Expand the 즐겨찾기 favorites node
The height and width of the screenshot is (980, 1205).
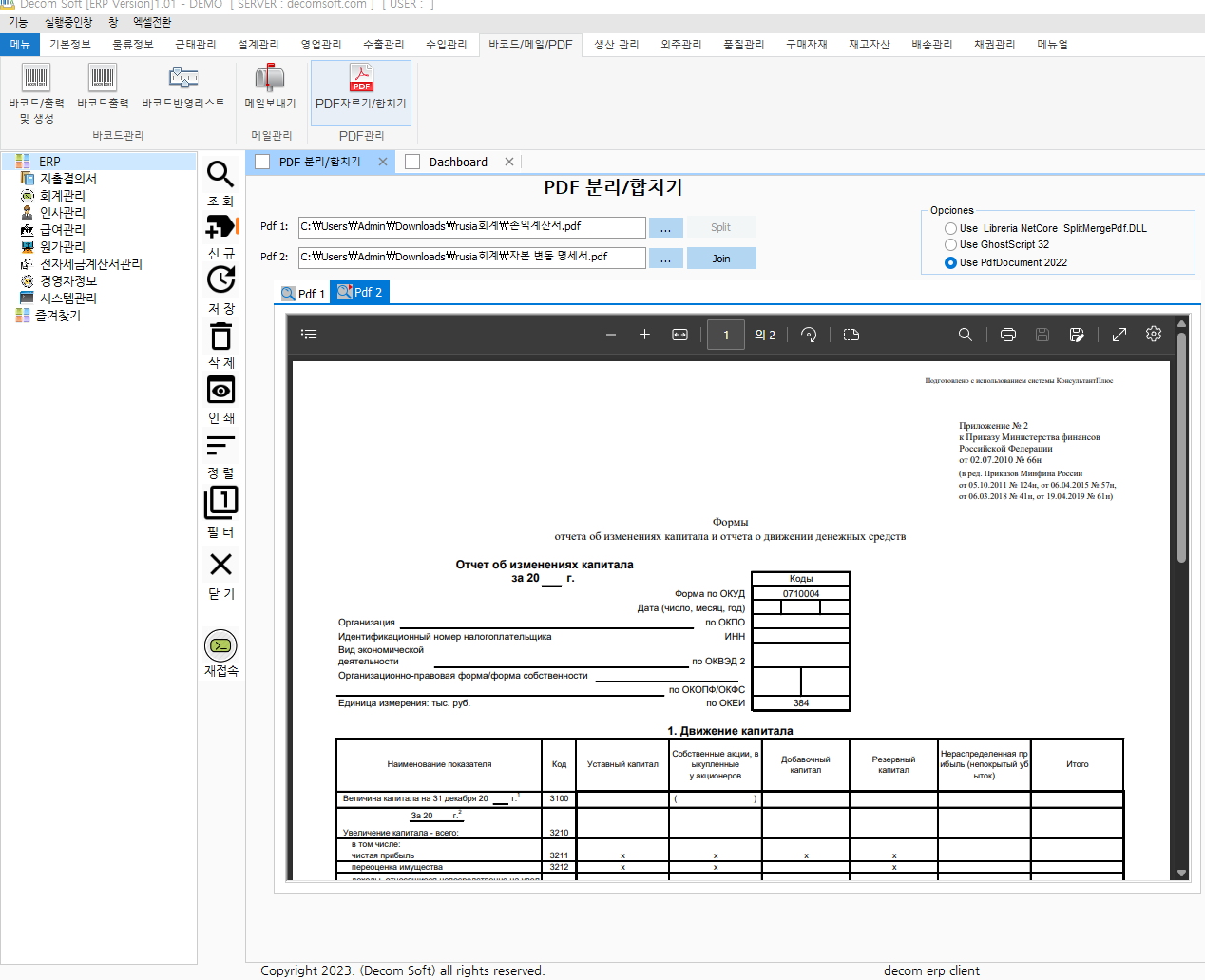point(57,316)
